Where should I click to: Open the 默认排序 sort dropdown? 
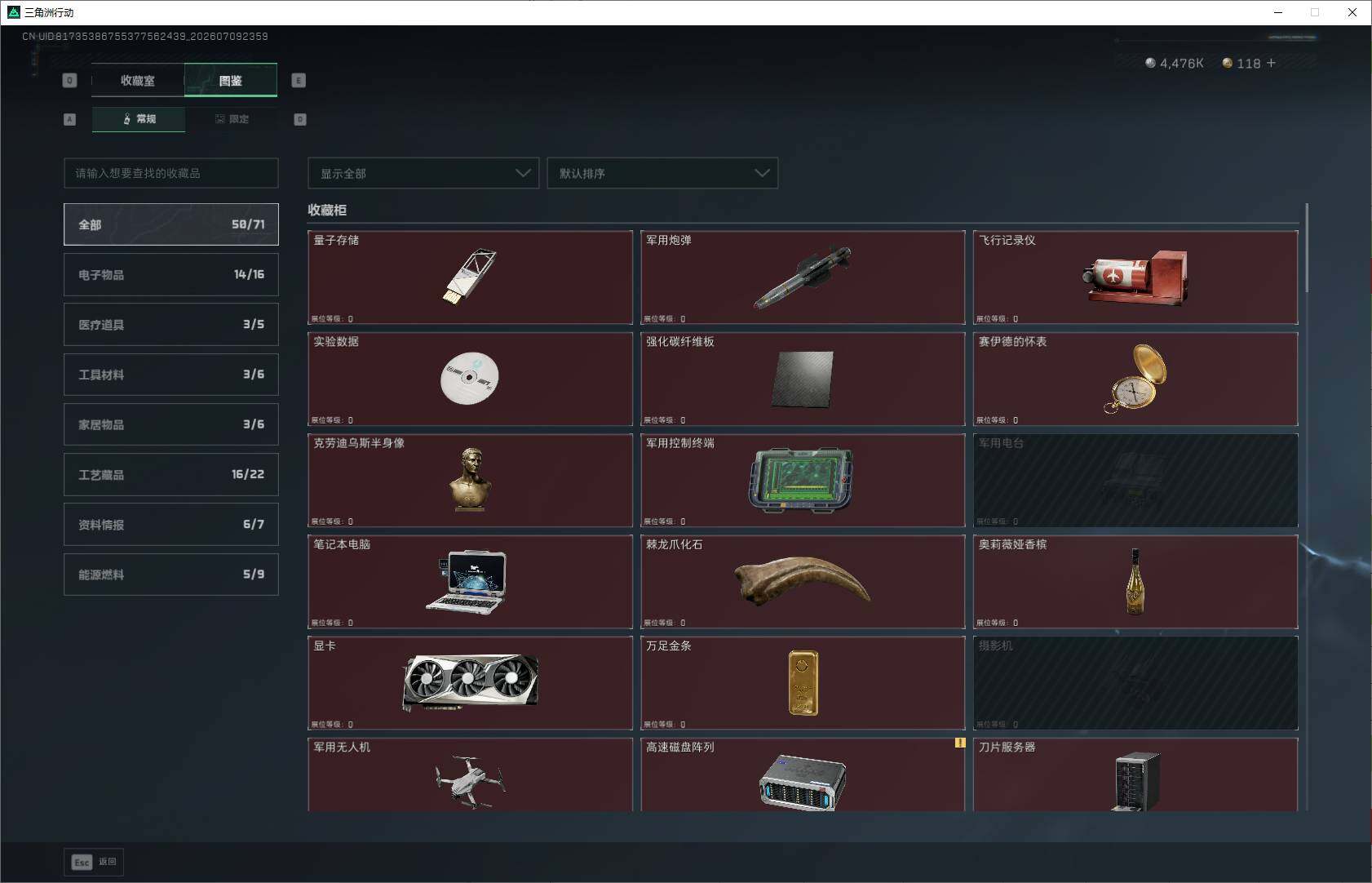click(662, 173)
